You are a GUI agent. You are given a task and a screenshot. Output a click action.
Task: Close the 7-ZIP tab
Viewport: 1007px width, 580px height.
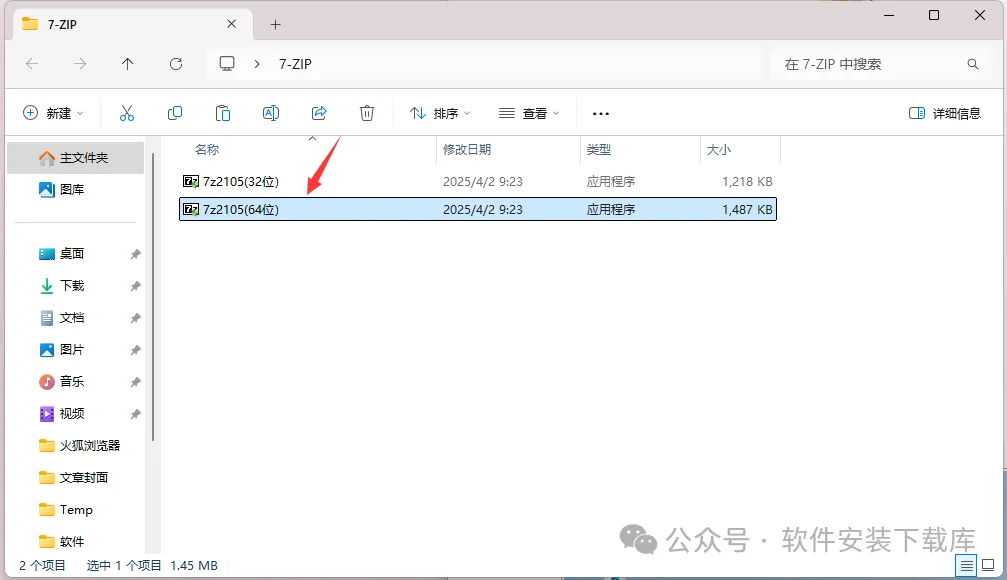tap(232, 24)
